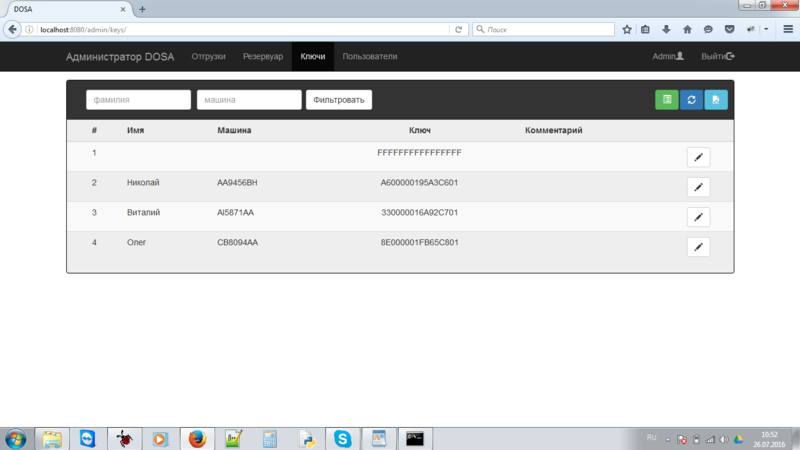Screen dimensions: 800x450
Task: Open the Пользователи page
Action: [x=370, y=56]
